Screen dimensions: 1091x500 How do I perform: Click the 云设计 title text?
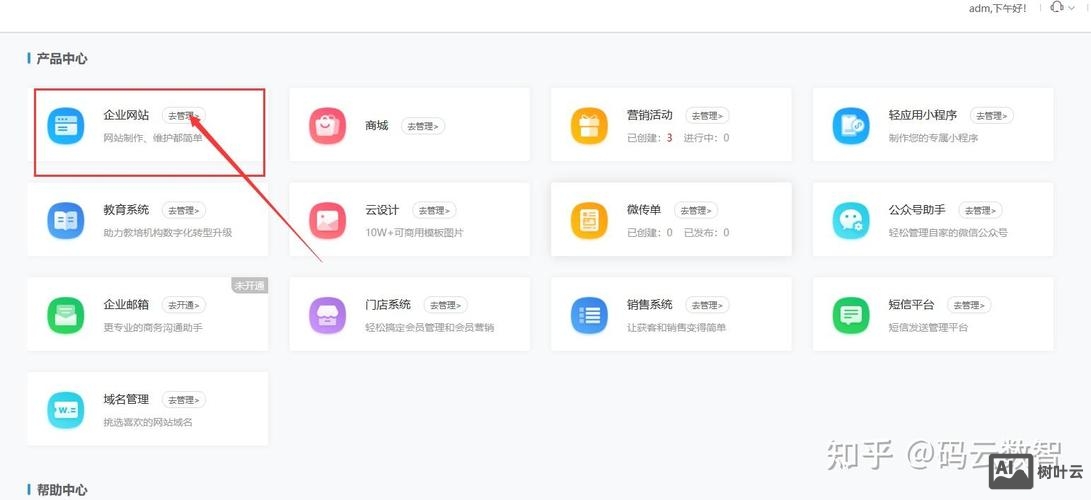(x=382, y=210)
